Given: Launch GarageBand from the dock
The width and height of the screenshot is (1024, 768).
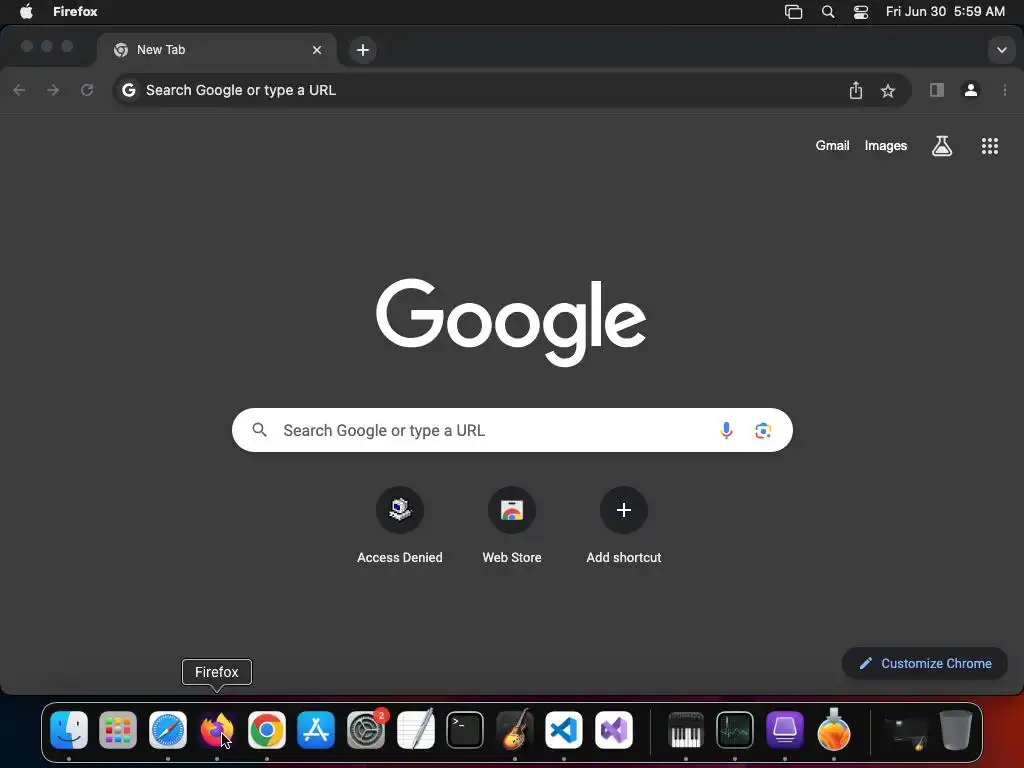Looking at the screenshot, I should point(515,729).
